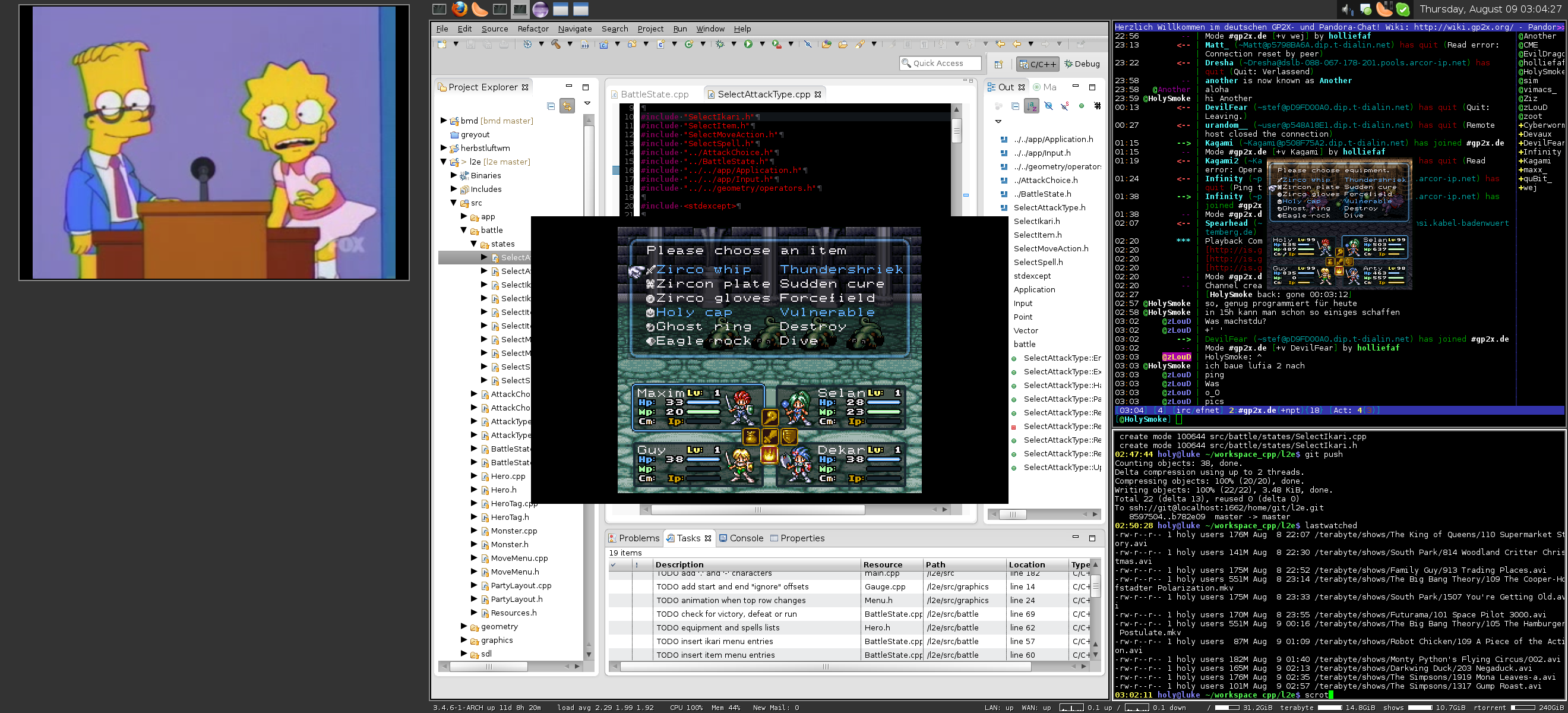Toggle Hide Inactive Elements in Outline
1568x713 pixels.
coord(1098,106)
